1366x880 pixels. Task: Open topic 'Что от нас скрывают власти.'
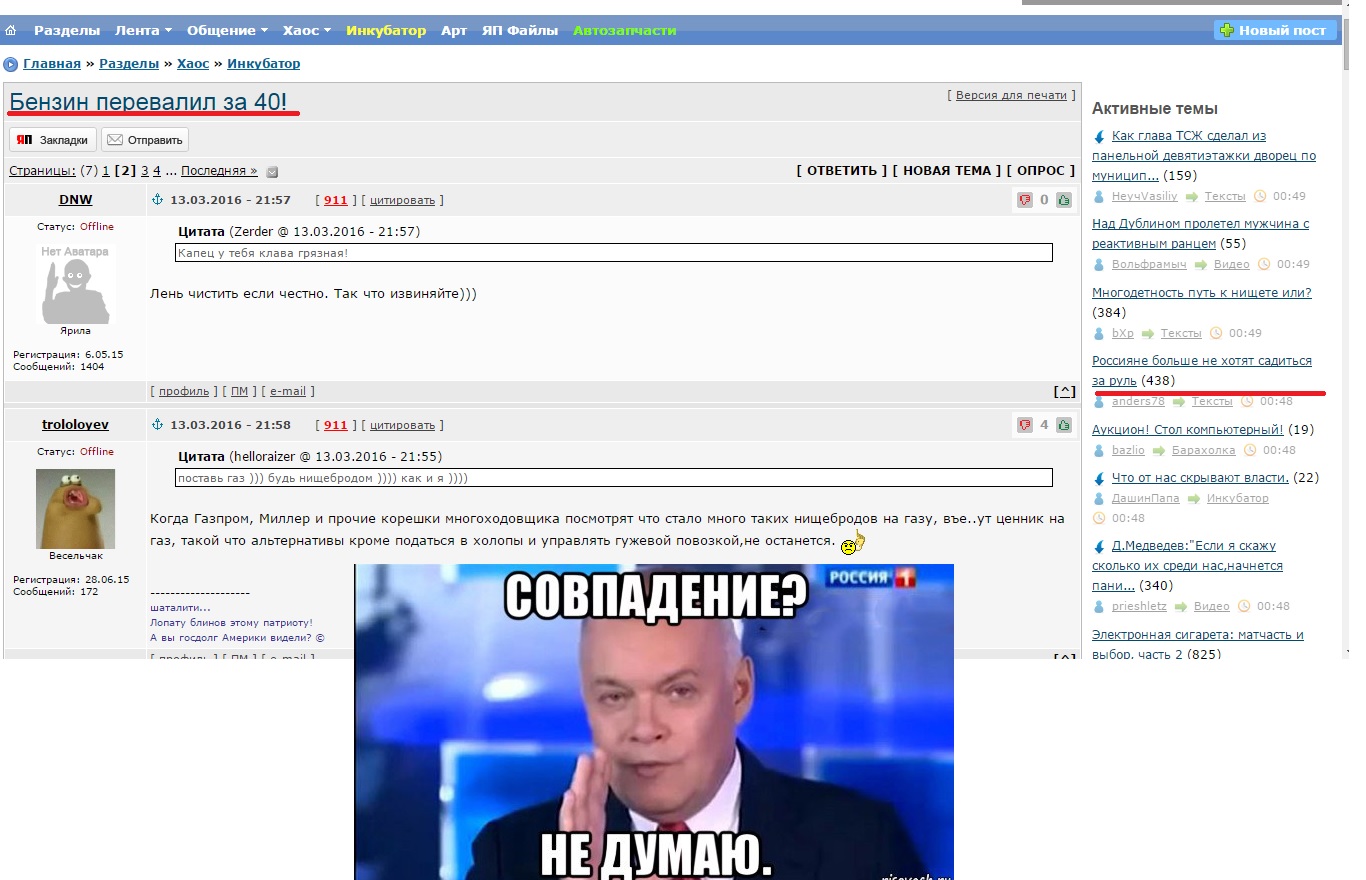tap(1200, 478)
